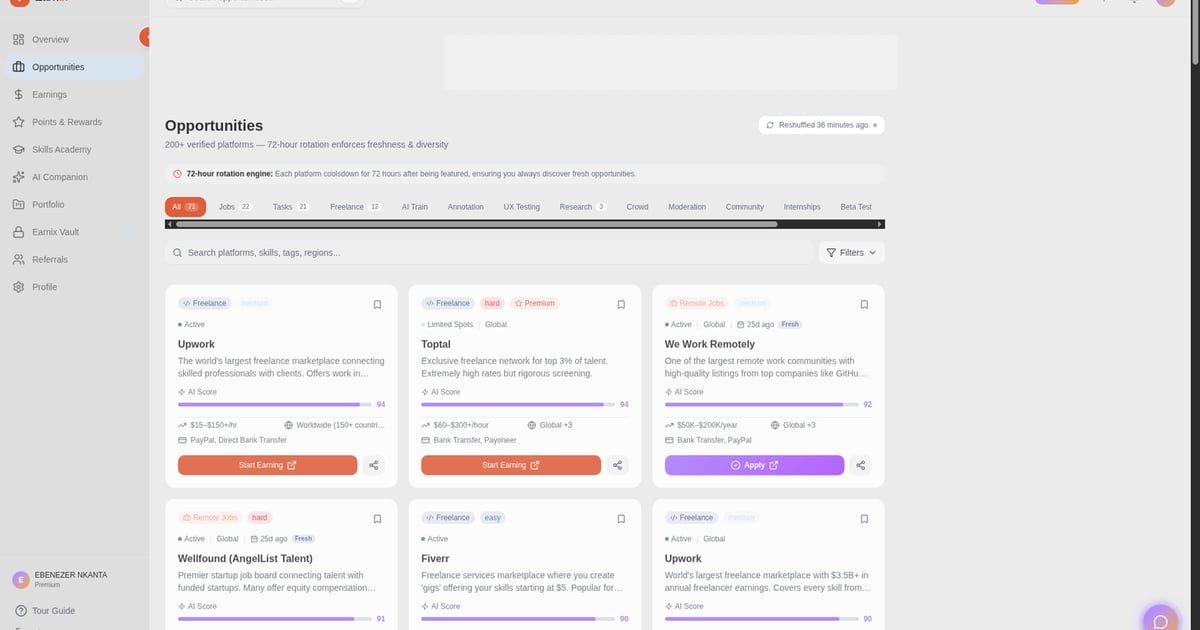
Task: Filter by the Freelance tab
Action: pyautogui.click(x=355, y=207)
